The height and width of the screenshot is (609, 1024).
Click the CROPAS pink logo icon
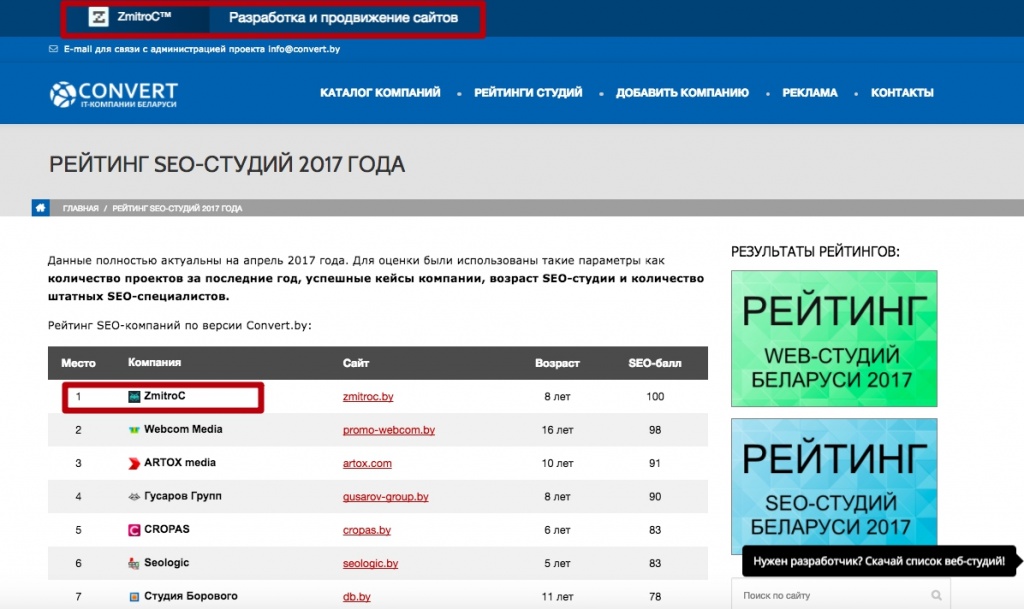[x=134, y=529]
